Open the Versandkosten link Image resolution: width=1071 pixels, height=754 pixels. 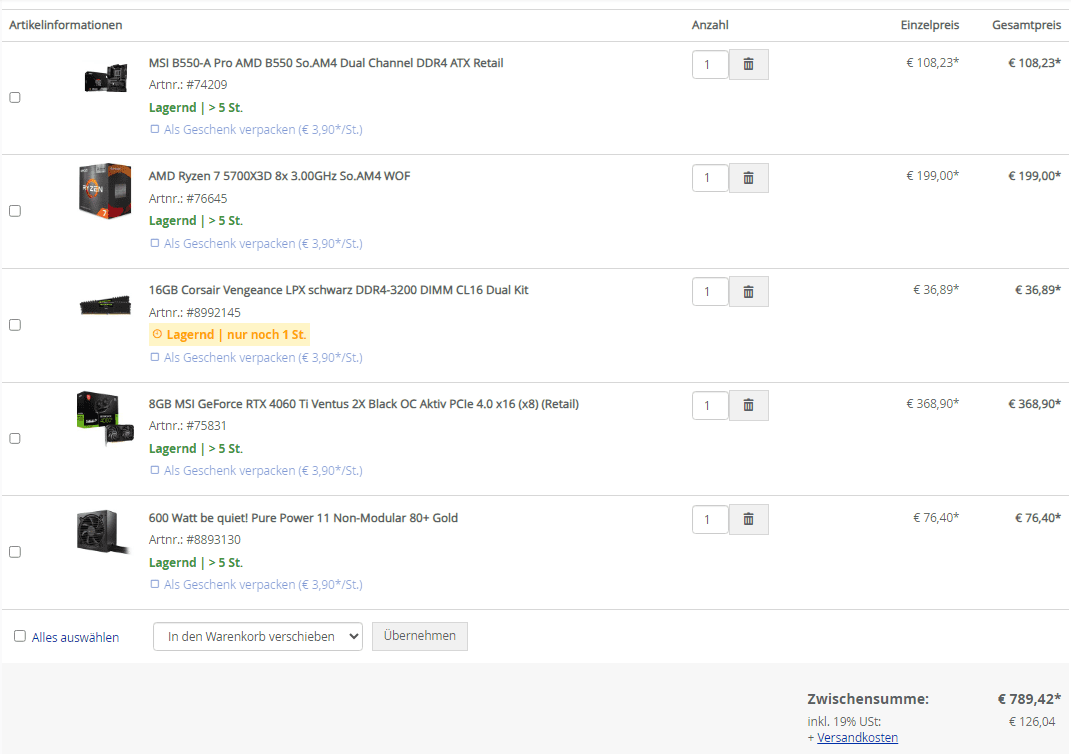click(x=857, y=738)
